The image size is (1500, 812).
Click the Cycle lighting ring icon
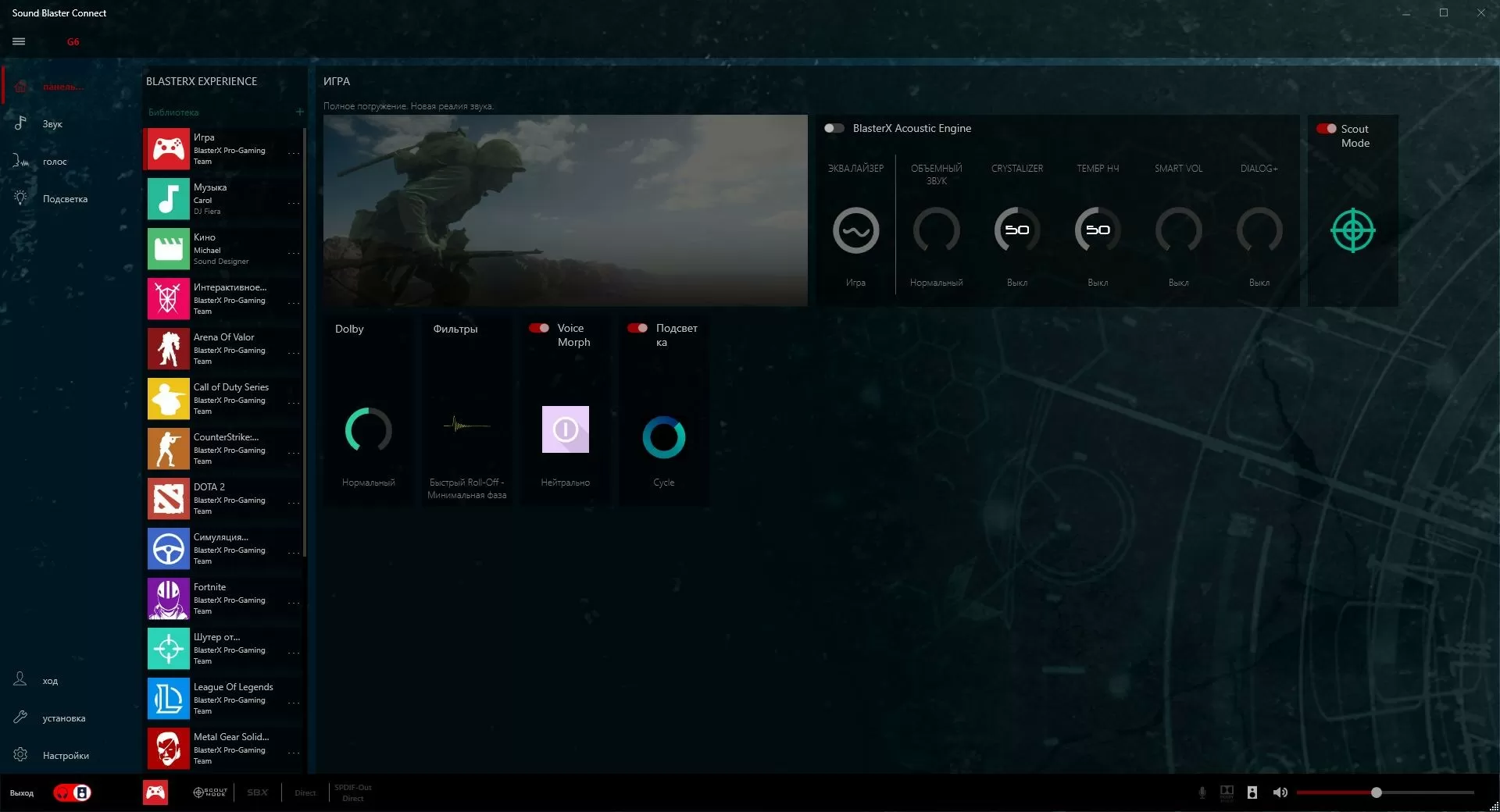point(663,437)
